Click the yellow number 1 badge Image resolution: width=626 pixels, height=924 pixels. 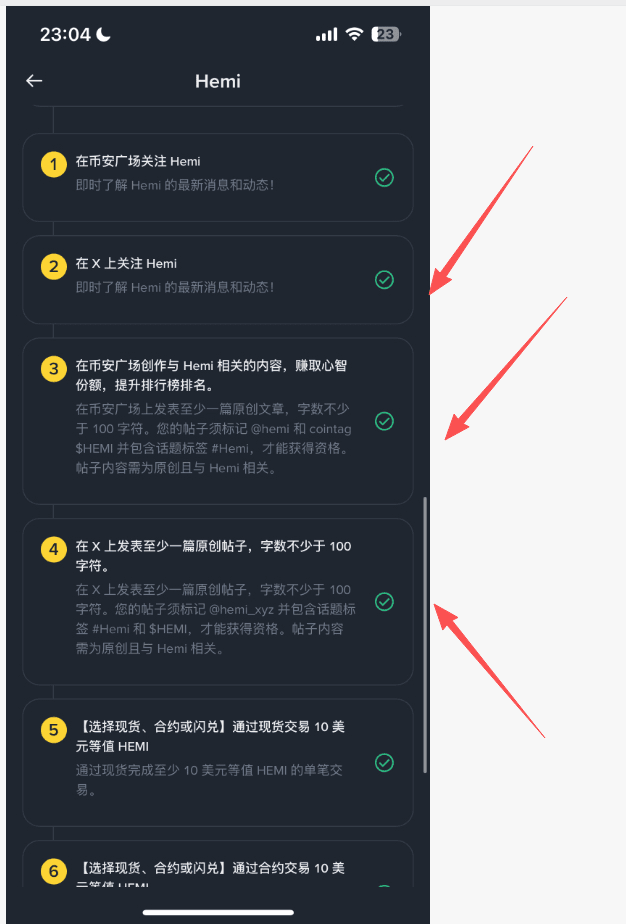(54, 164)
